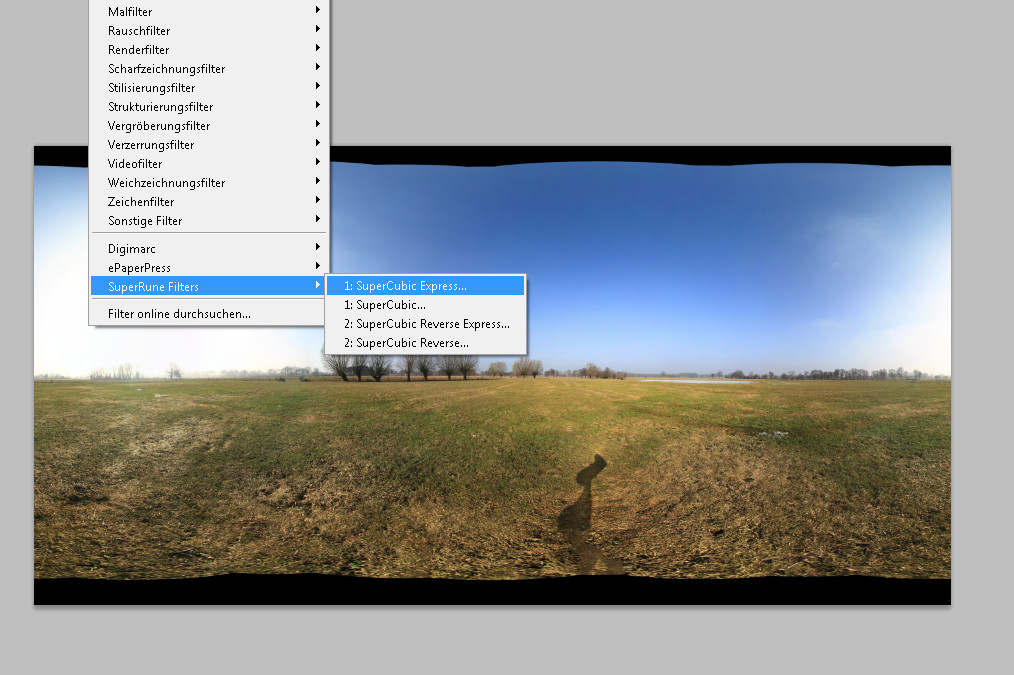Click the ePaperPress menu entry
1014x675 pixels.
[x=139, y=268]
